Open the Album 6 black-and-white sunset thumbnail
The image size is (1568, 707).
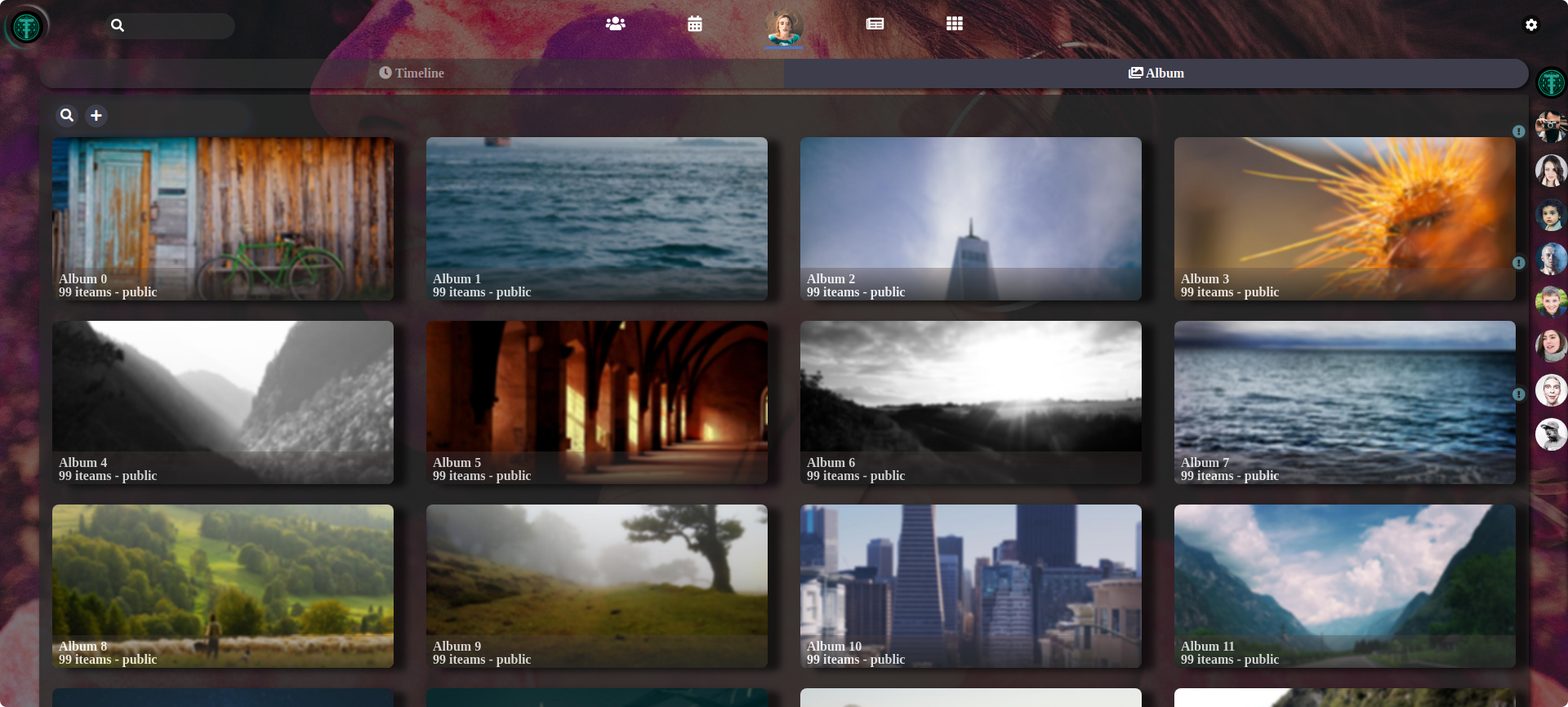(971, 402)
